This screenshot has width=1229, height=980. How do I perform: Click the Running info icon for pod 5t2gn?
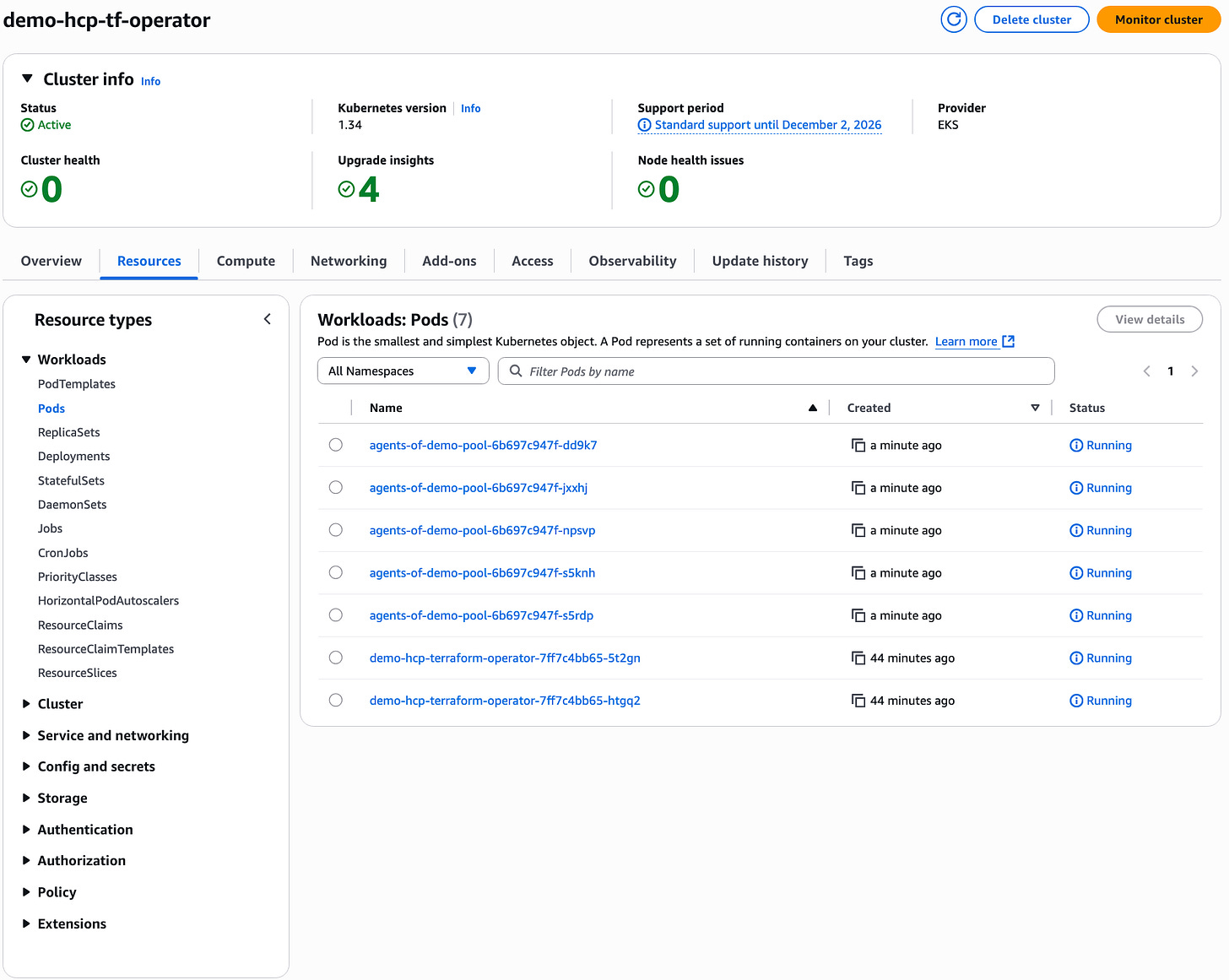(1076, 658)
